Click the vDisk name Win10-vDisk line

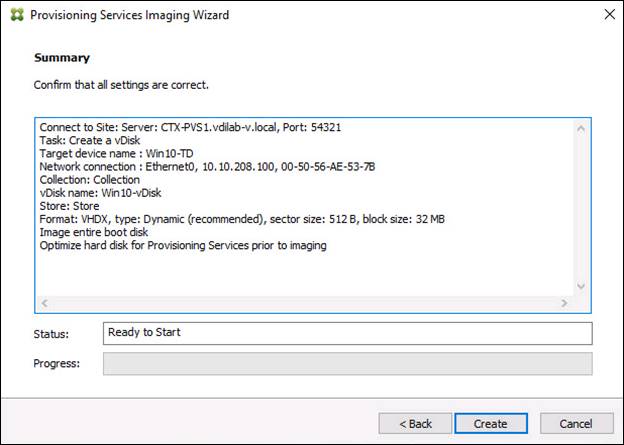[98, 193]
